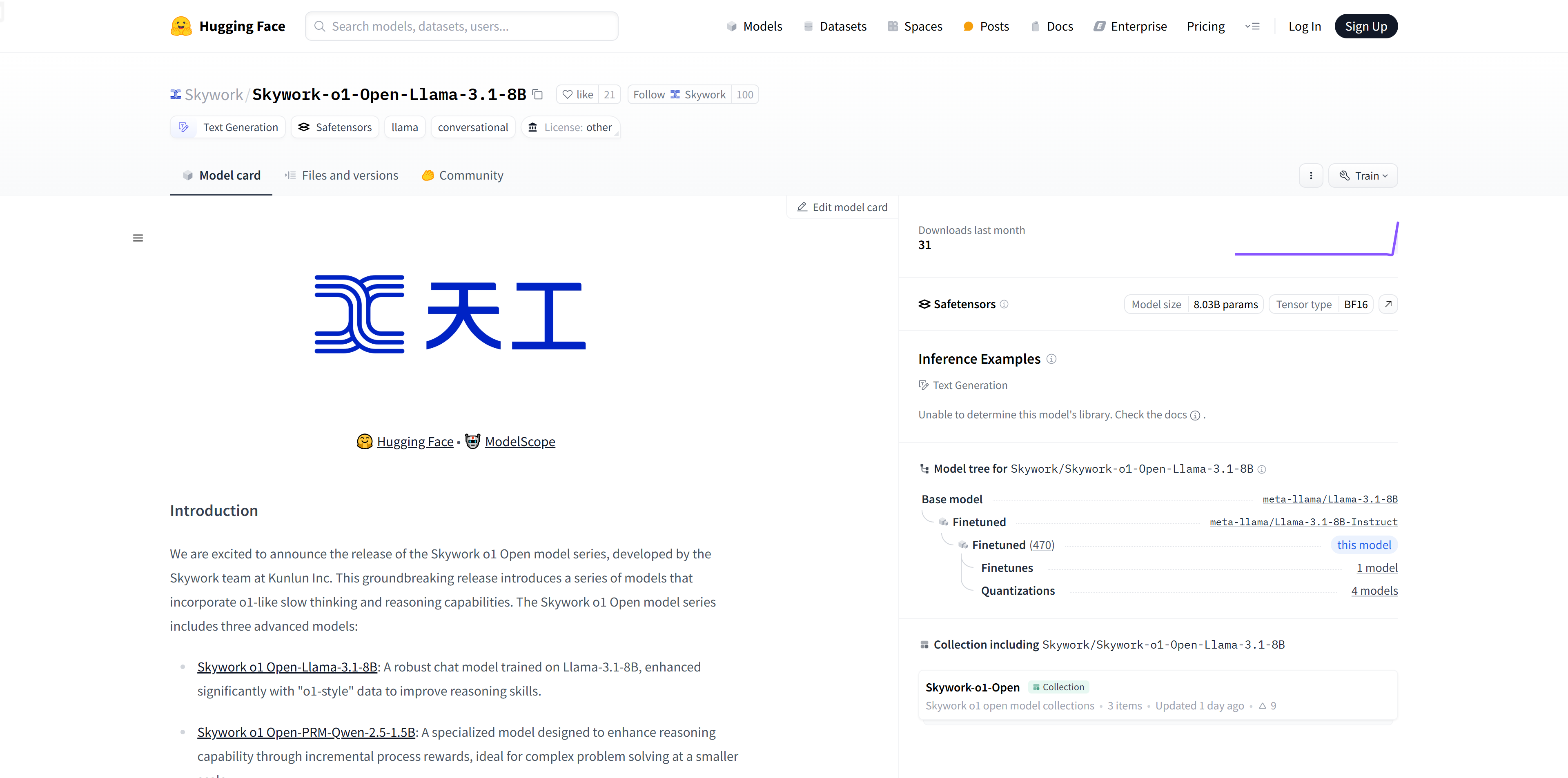Click the Check the docs info icon
The image size is (1568, 778).
pos(1195,416)
